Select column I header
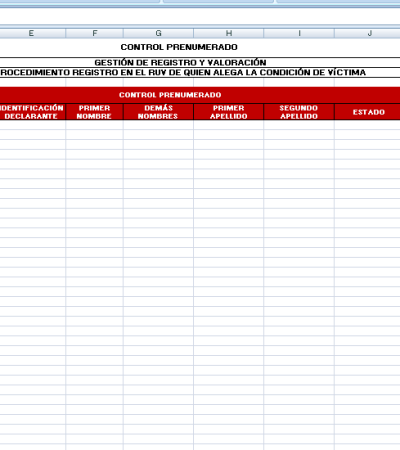 pyautogui.click(x=299, y=33)
